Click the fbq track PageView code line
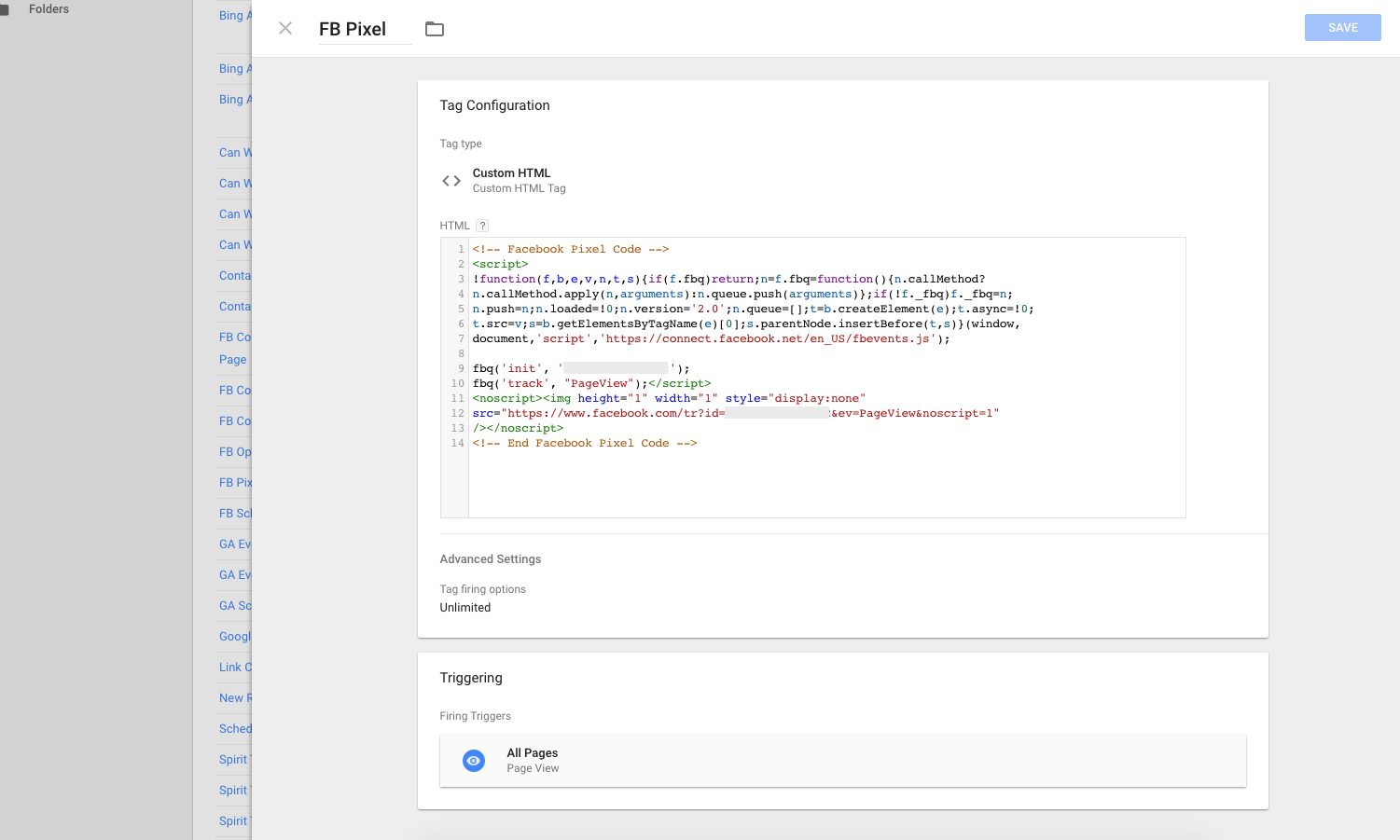The image size is (1400, 840). 591,384
